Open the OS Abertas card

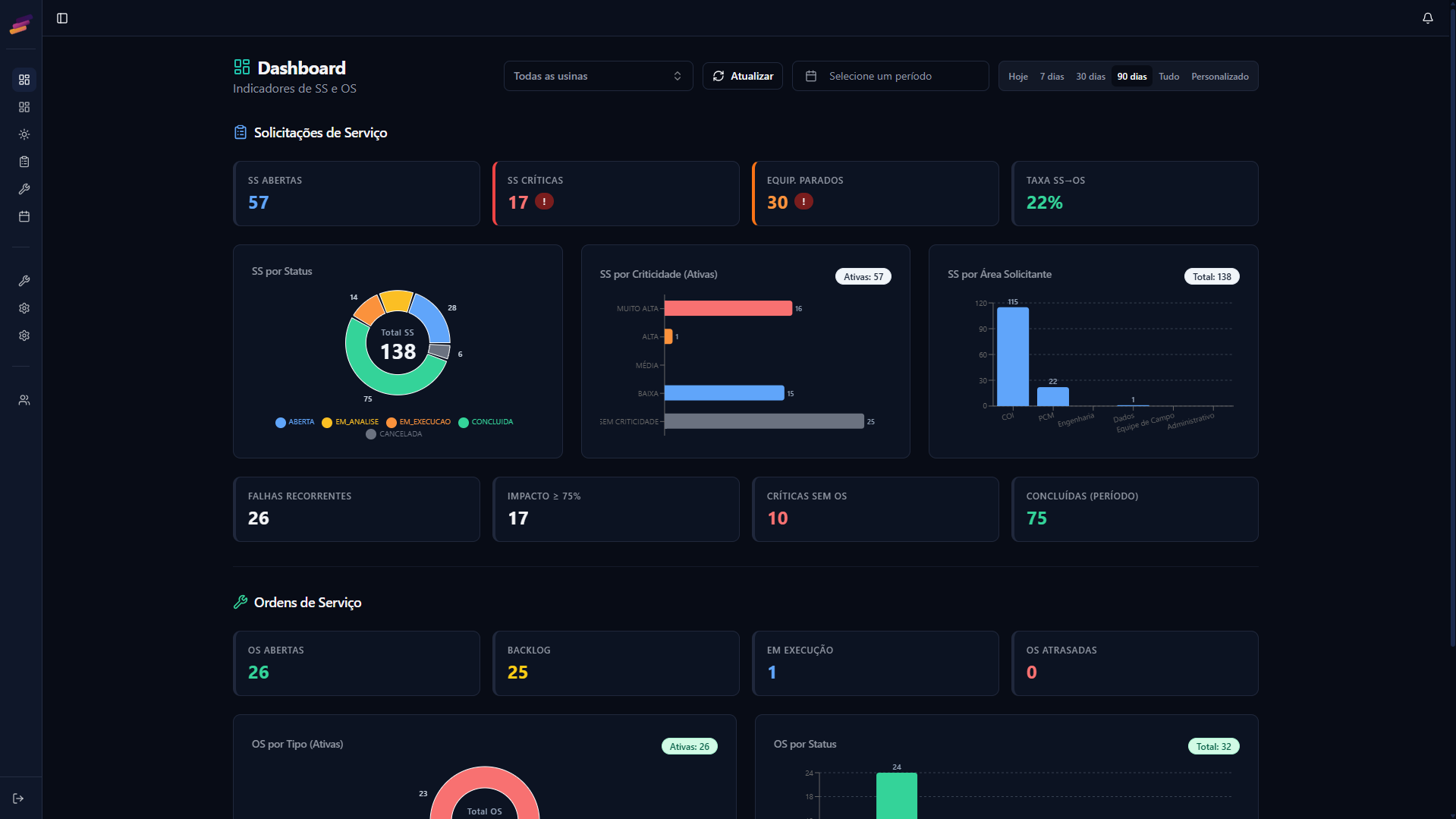(x=357, y=663)
